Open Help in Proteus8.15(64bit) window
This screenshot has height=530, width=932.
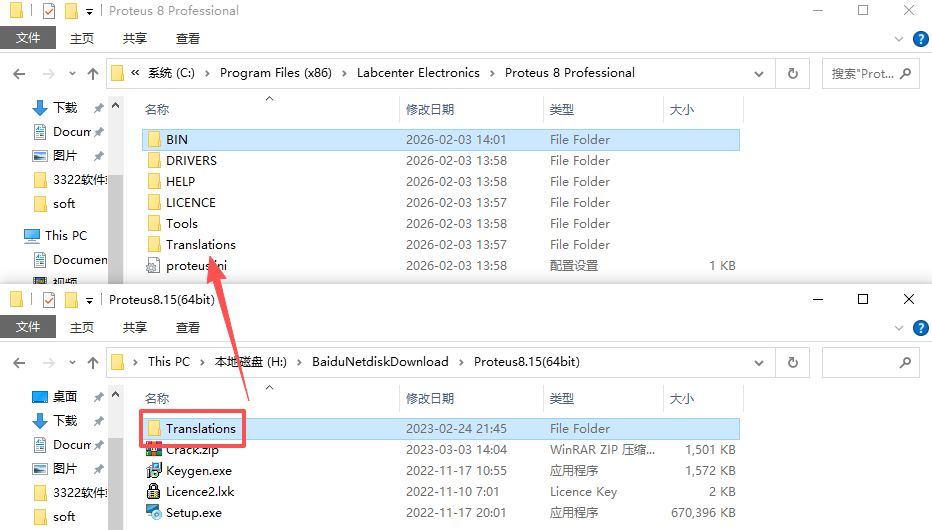tap(921, 328)
